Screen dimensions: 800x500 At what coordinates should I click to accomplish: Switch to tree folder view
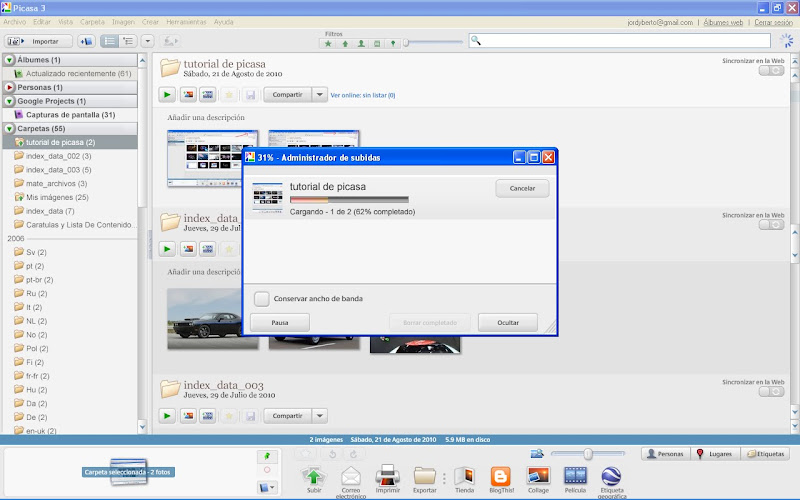tap(128, 41)
